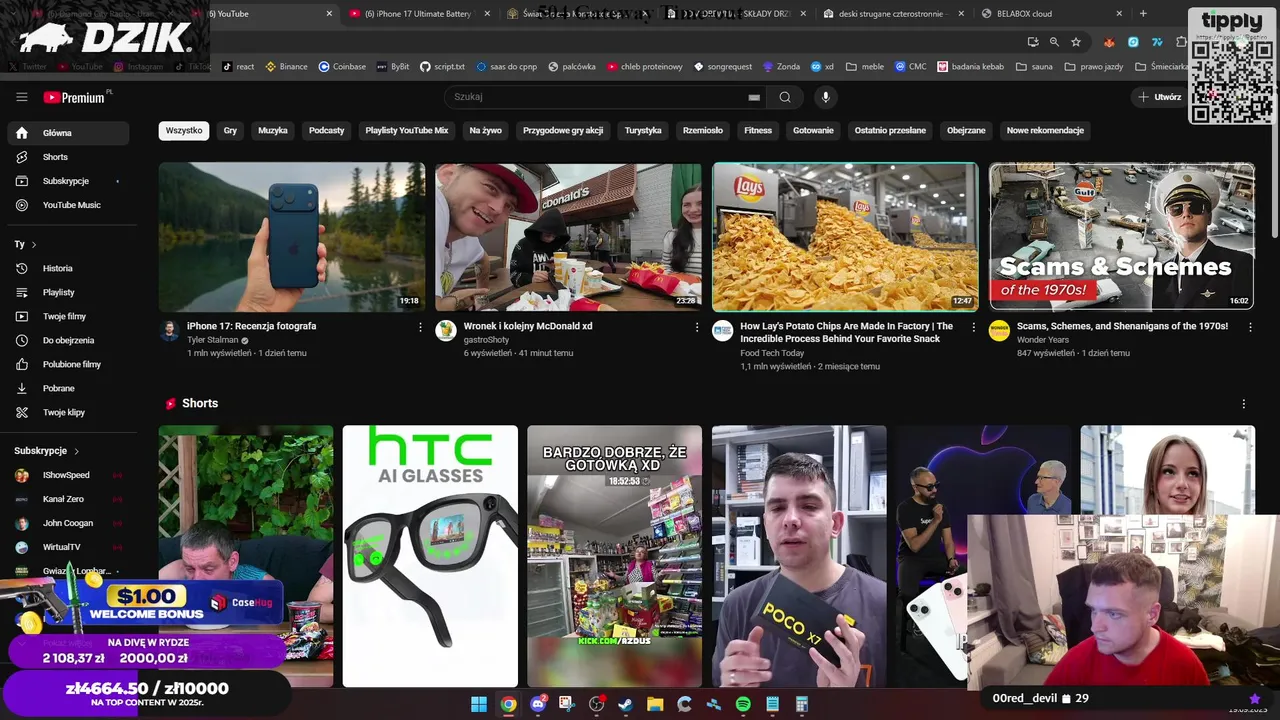This screenshot has height=720, width=1280.
Task: Select the Fitness filter chip
Action: (x=758, y=130)
